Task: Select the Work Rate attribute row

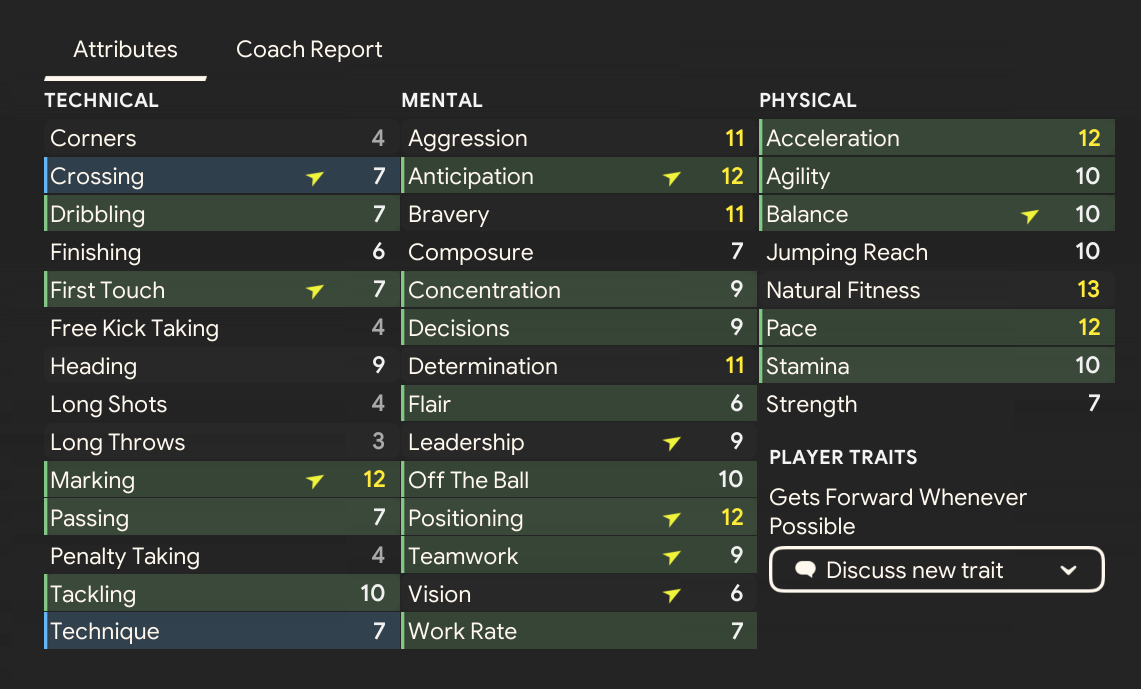Action: click(578, 632)
